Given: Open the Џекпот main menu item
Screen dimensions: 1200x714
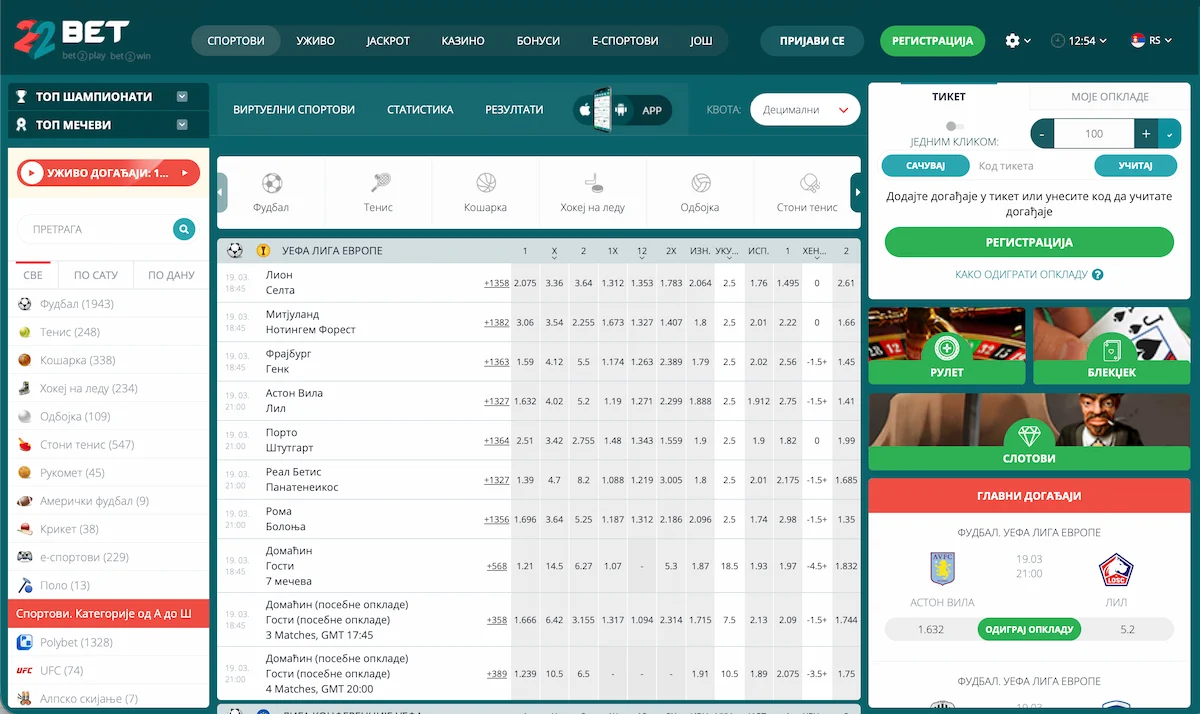Looking at the screenshot, I should click(x=388, y=41).
